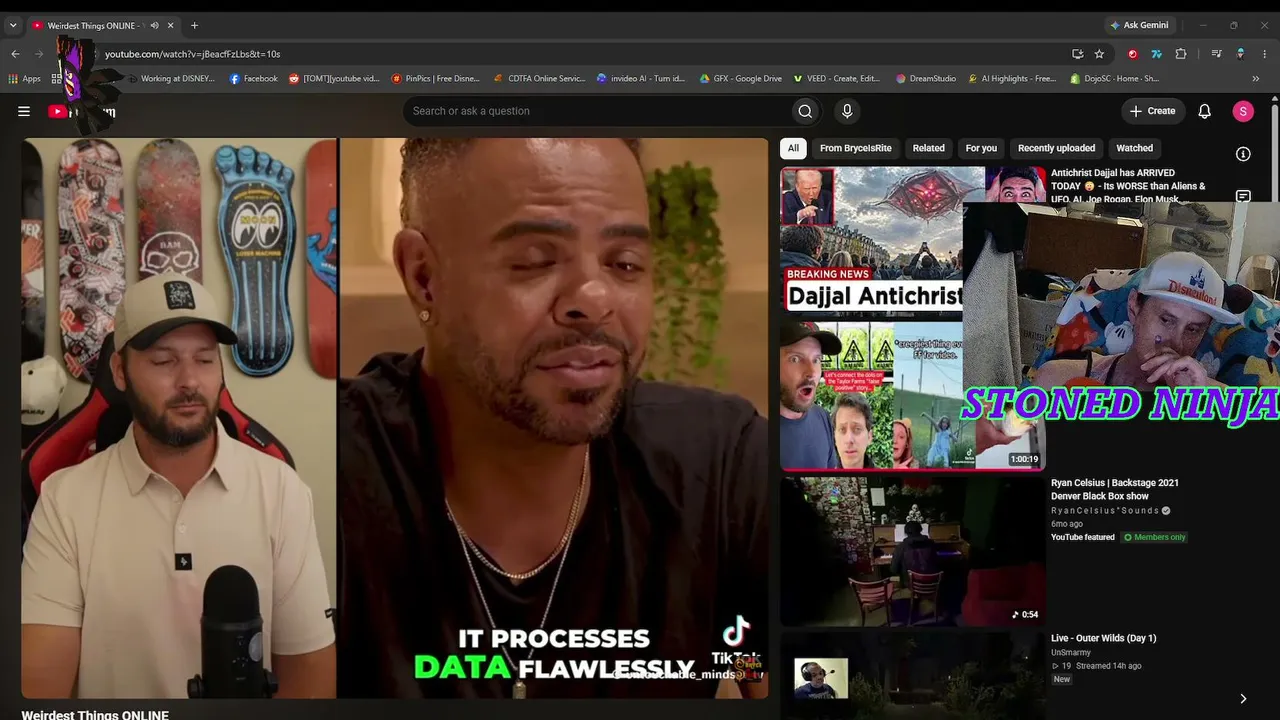
Task: Open the red circular extension icon
Action: 1133,54
